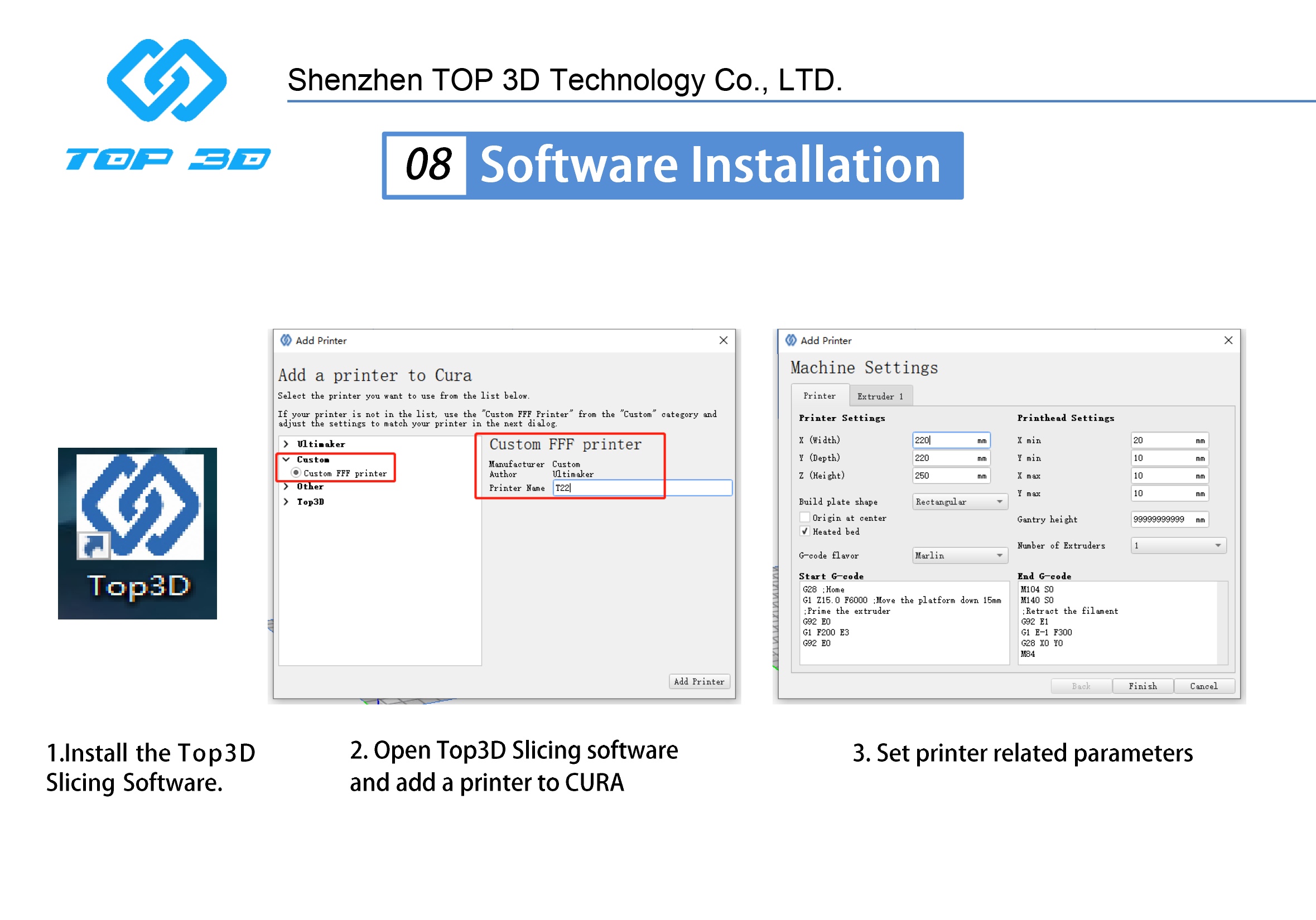
Task: Click the Cura logo in left Add Printer title bar
Action: 286,340
